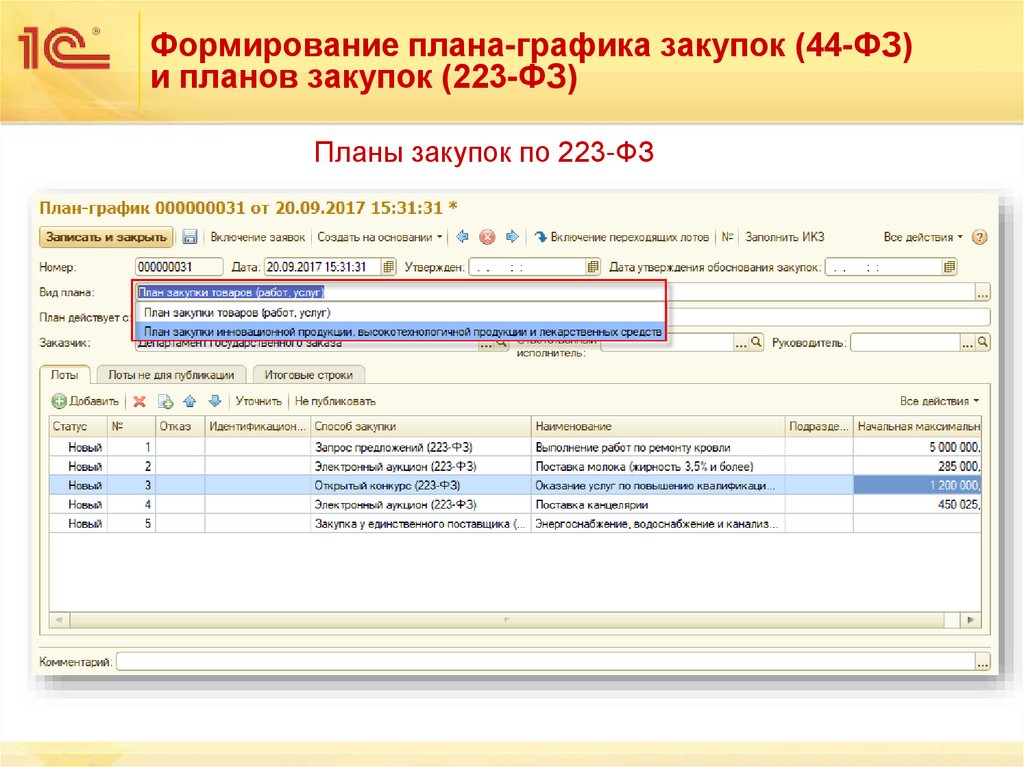Click the Не публиковать button
1024x767 pixels.
tap(336, 400)
